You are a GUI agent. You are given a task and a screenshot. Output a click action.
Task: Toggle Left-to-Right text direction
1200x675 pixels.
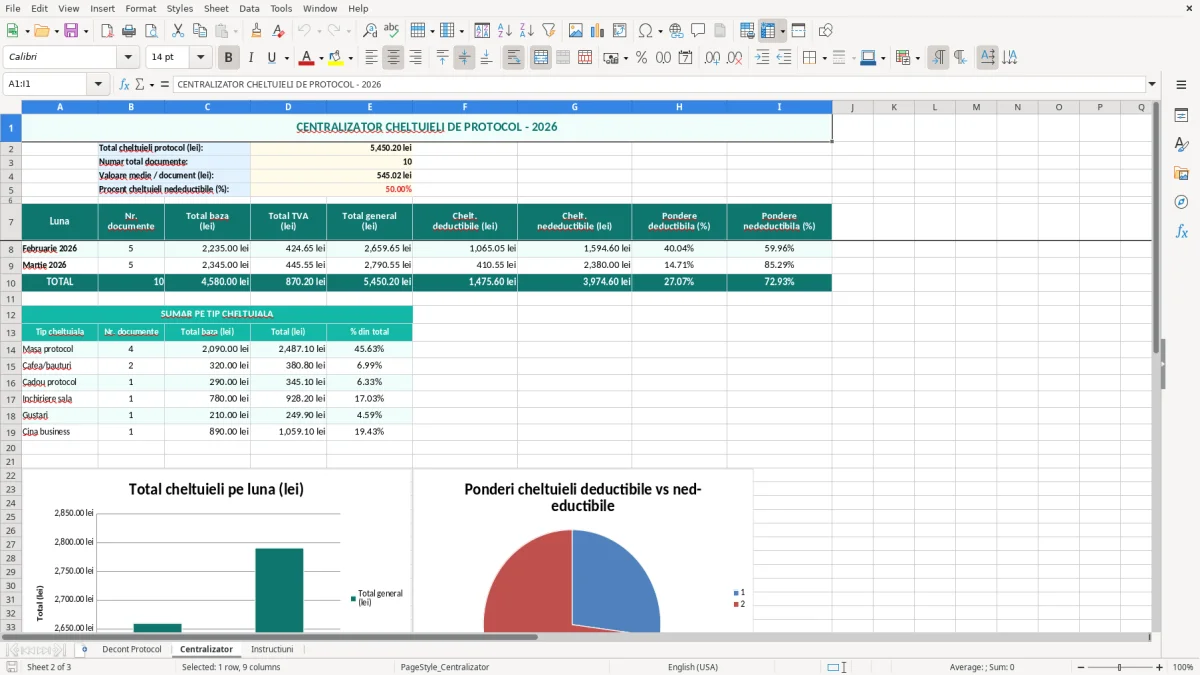click(938, 58)
